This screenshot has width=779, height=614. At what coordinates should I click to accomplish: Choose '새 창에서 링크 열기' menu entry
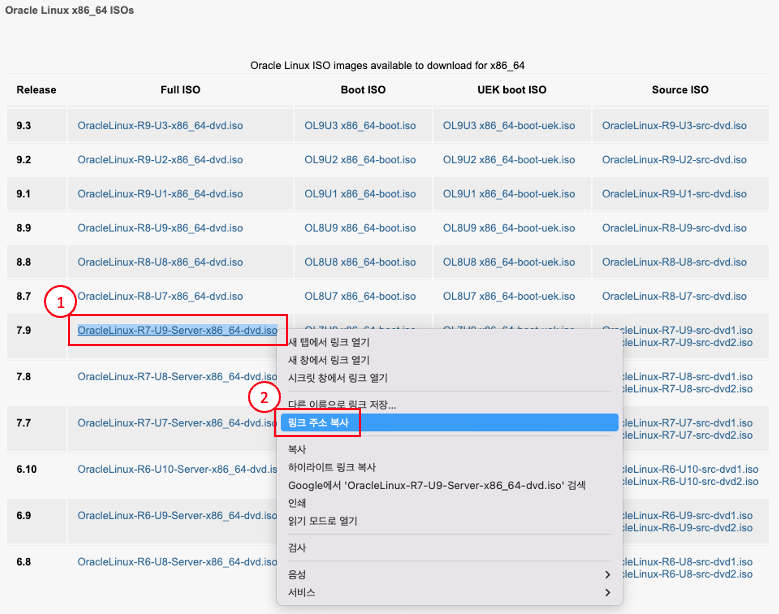pyautogui.click(x=329, y=360)
